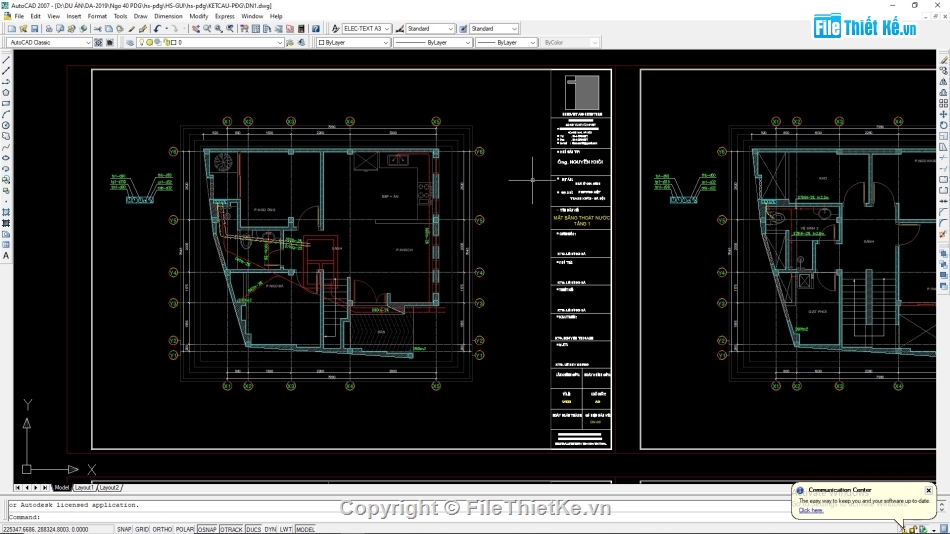
Task: Toggle LWT lineweight display
Action: pos(286,529)
